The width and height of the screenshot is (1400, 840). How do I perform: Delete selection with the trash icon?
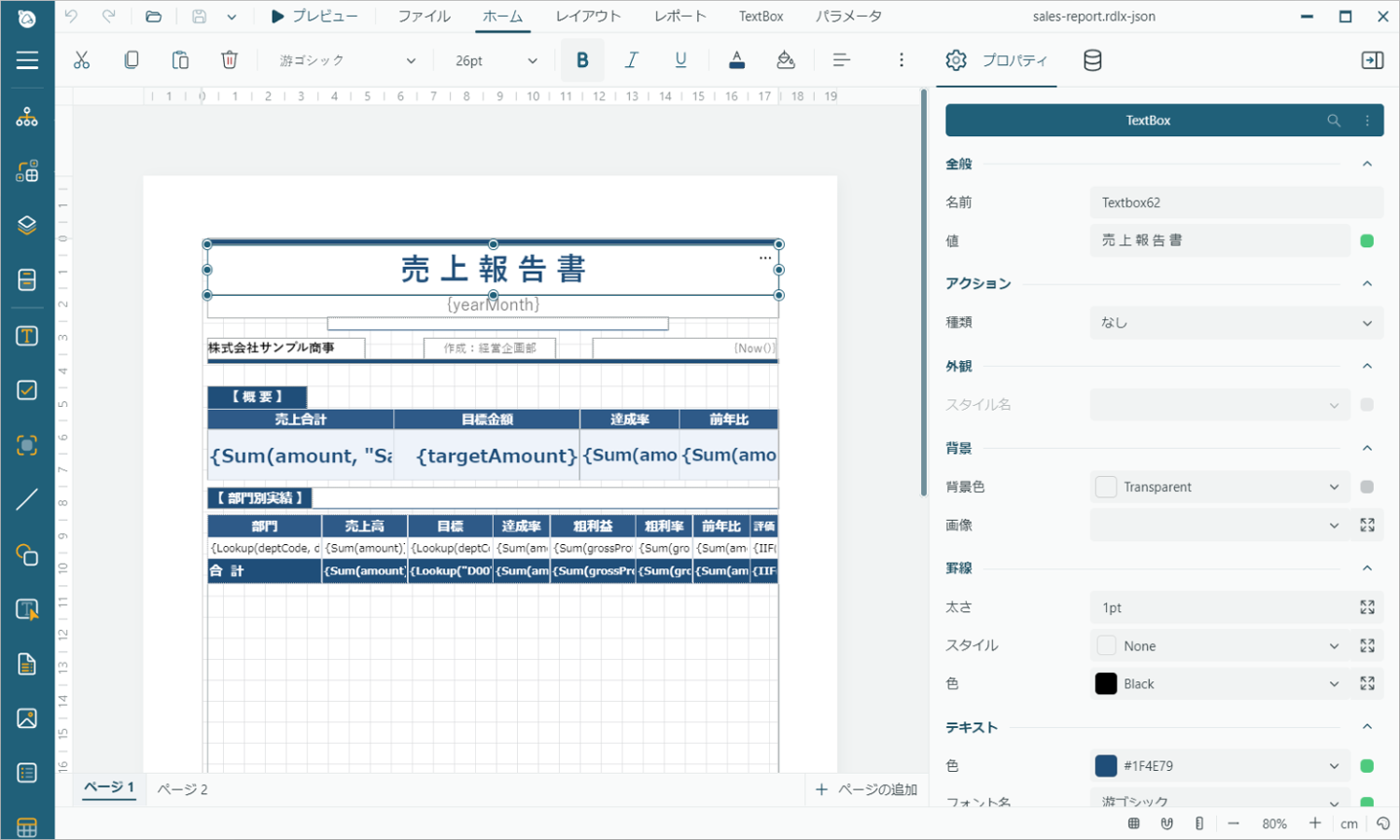click(230, 60)
